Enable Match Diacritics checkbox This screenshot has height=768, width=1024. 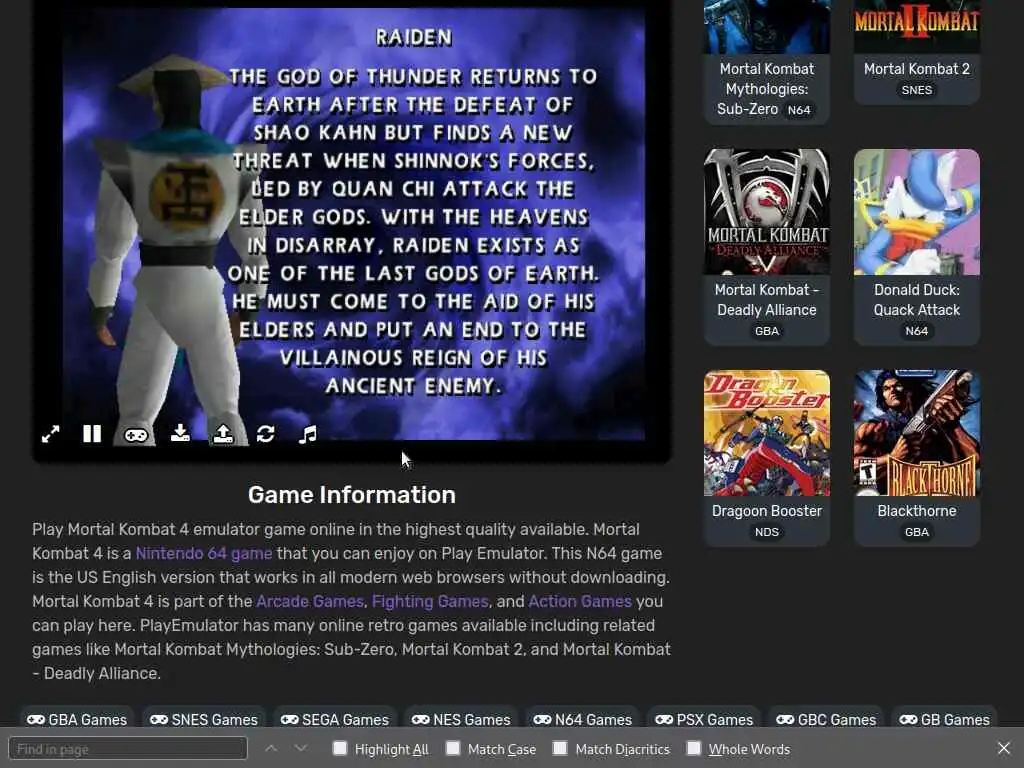point(560,748)
